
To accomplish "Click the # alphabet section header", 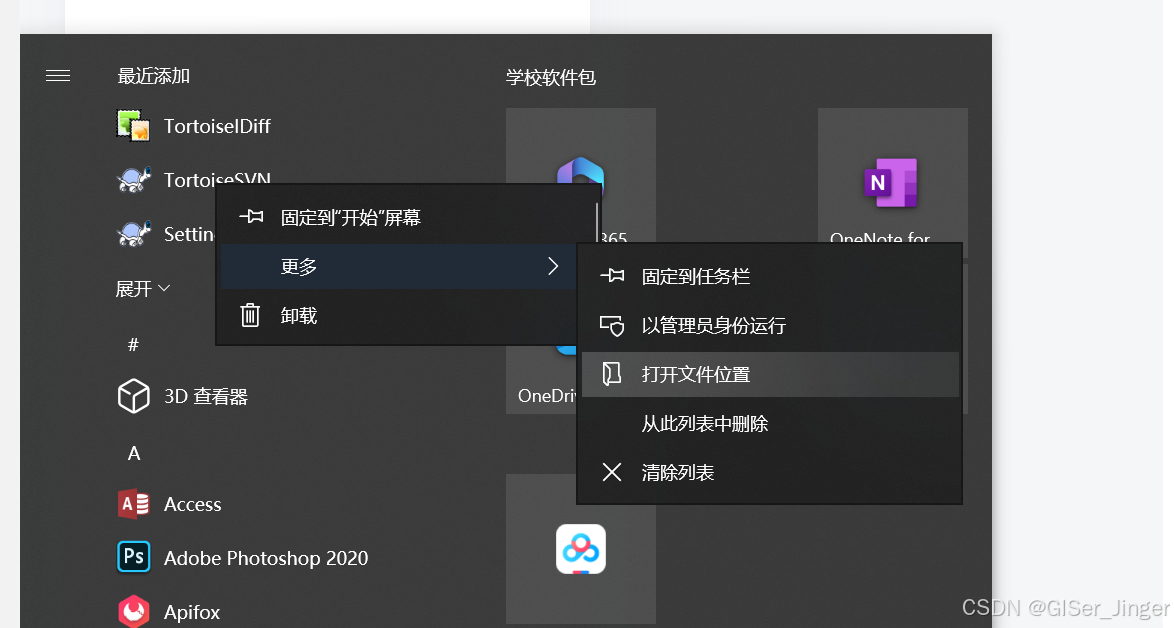I will click(133, 344).
